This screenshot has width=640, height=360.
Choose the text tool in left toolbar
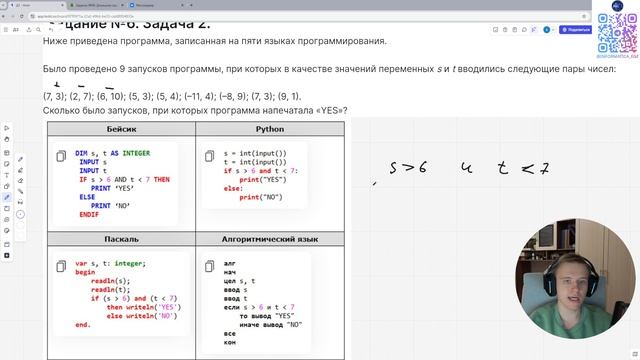pyautogui.click(x=7, y=175)
